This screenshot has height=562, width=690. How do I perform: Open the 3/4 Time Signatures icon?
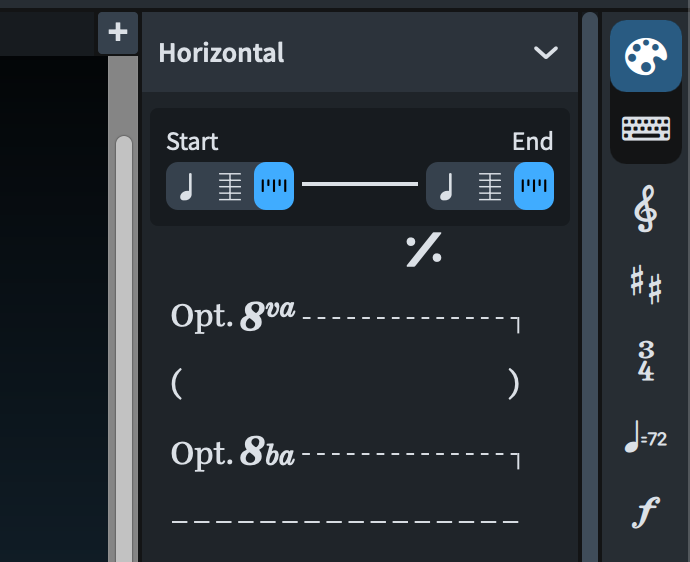pos(646,361)
